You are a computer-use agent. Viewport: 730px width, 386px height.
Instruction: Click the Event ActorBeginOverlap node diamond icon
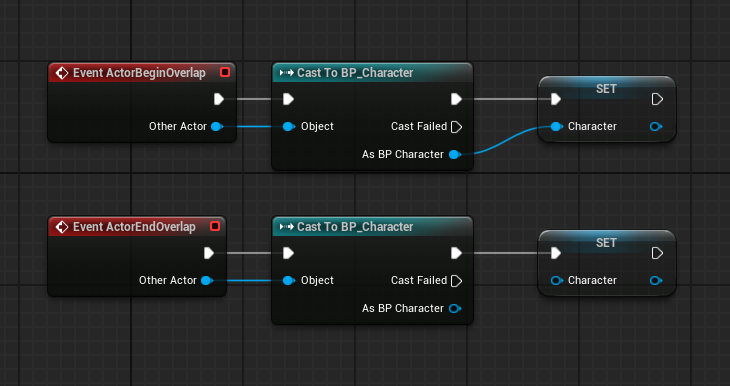tap(61, 73)
